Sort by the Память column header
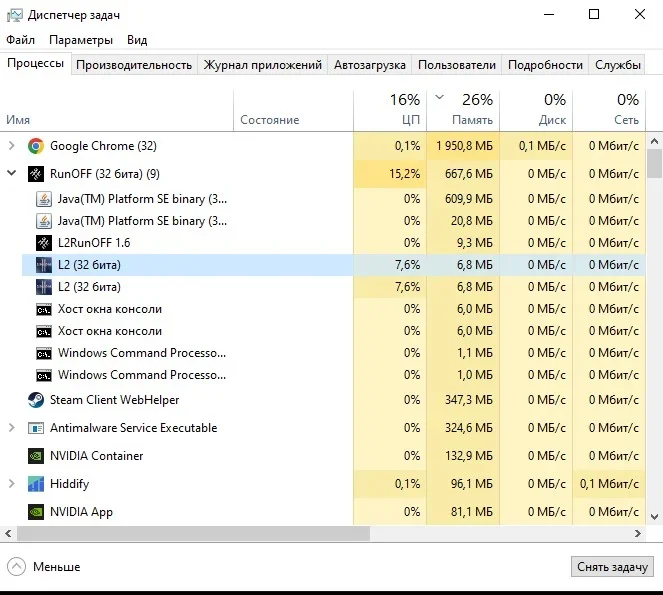The width and height of the screenshot is (663, 595). click(463, 110)
